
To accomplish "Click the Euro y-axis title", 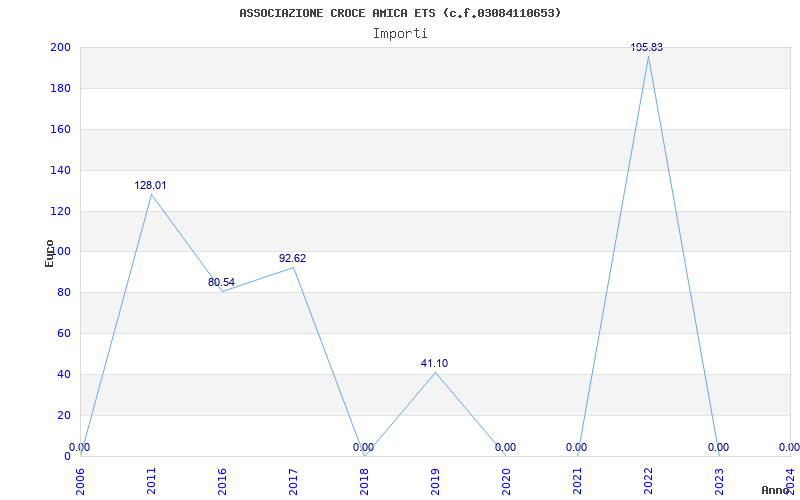I will tap(49, 253).
